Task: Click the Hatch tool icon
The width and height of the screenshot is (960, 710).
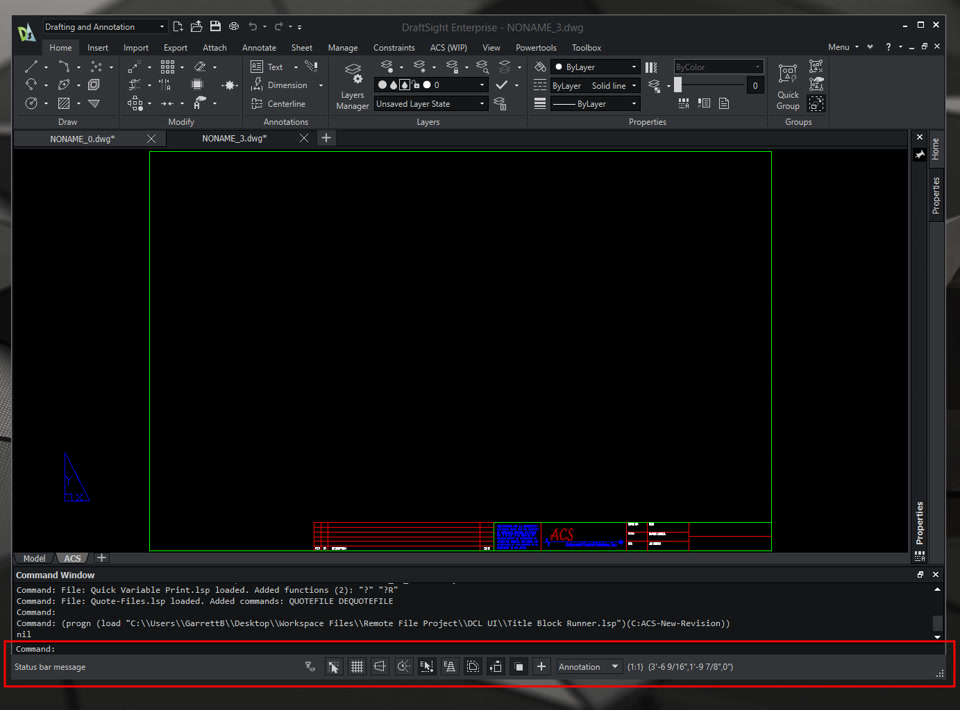Action: click(x=64, y=103)
